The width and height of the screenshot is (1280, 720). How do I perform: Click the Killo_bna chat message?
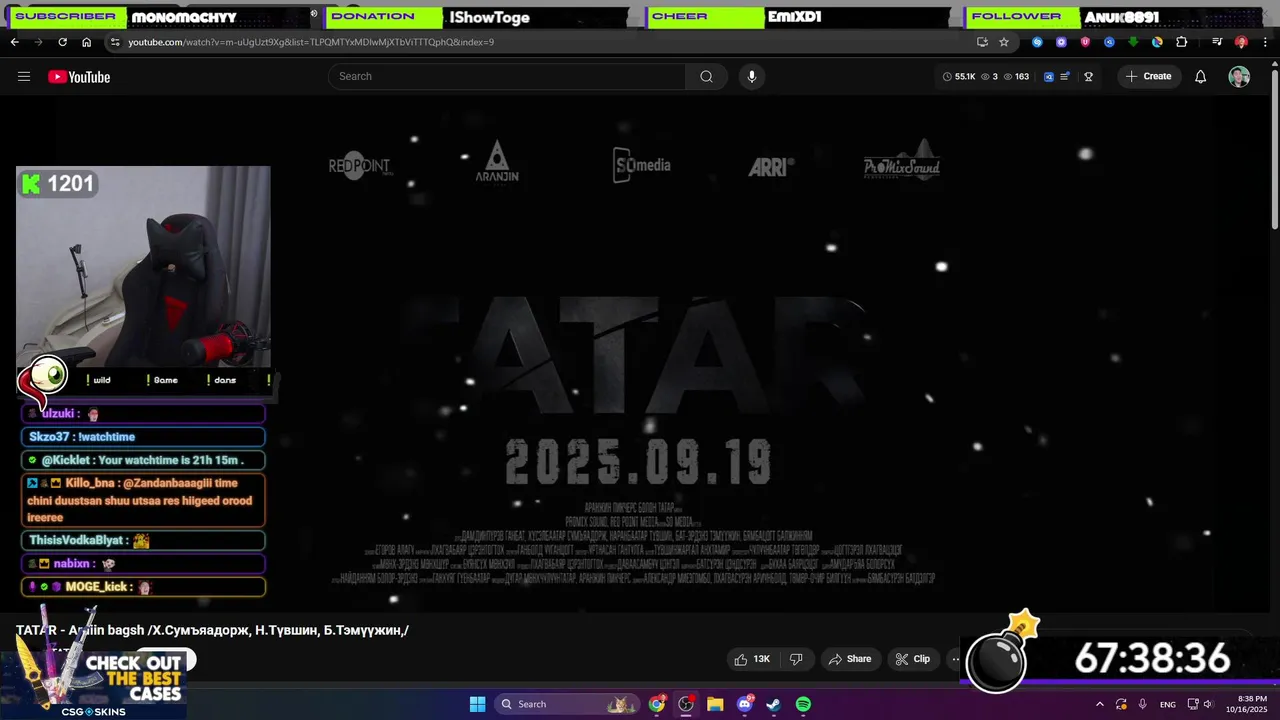(143, 500)
